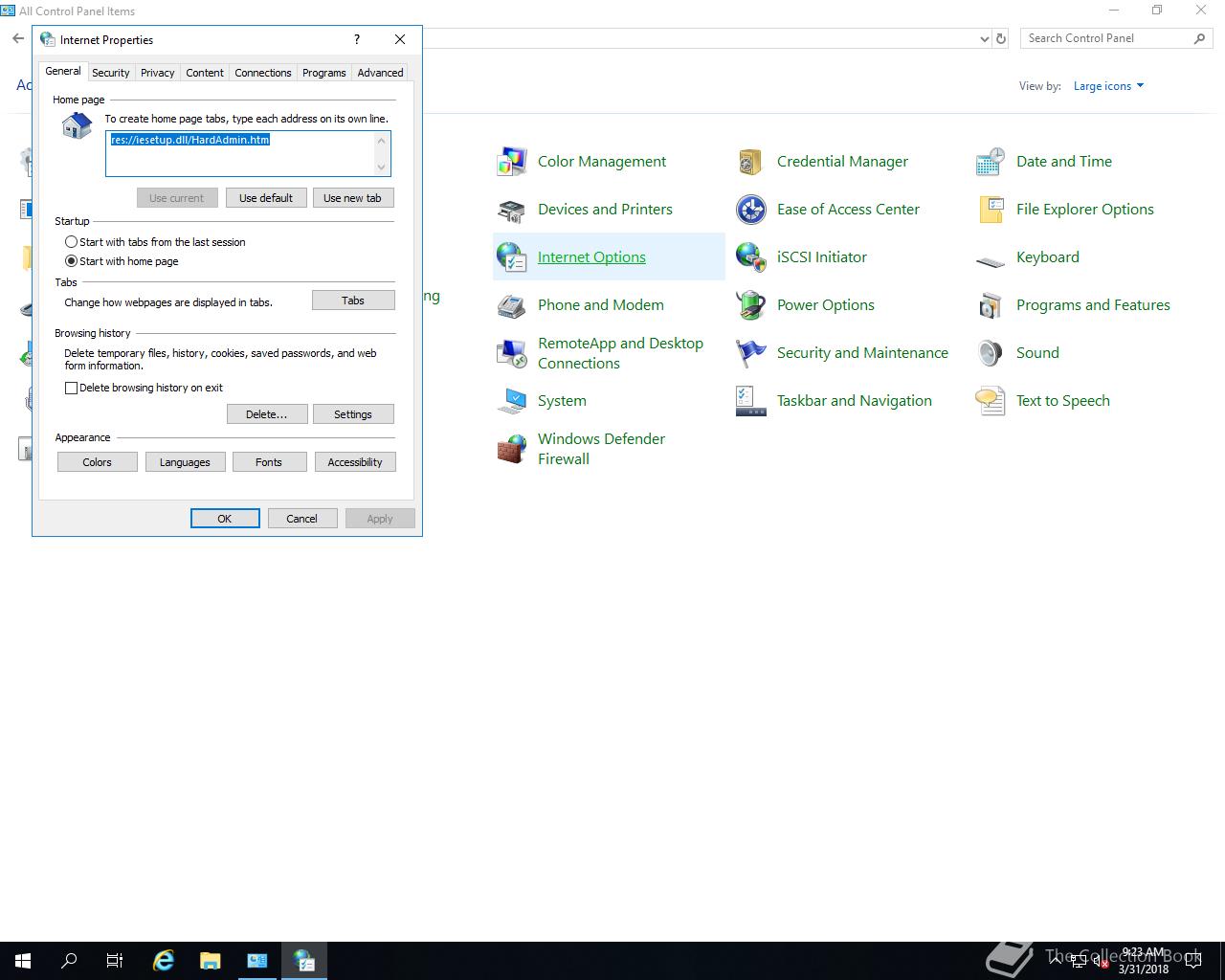Screen dimensions: 1225x980
Task: Open Security and Maintenance flag icon
Action: [x=751, y=353]
